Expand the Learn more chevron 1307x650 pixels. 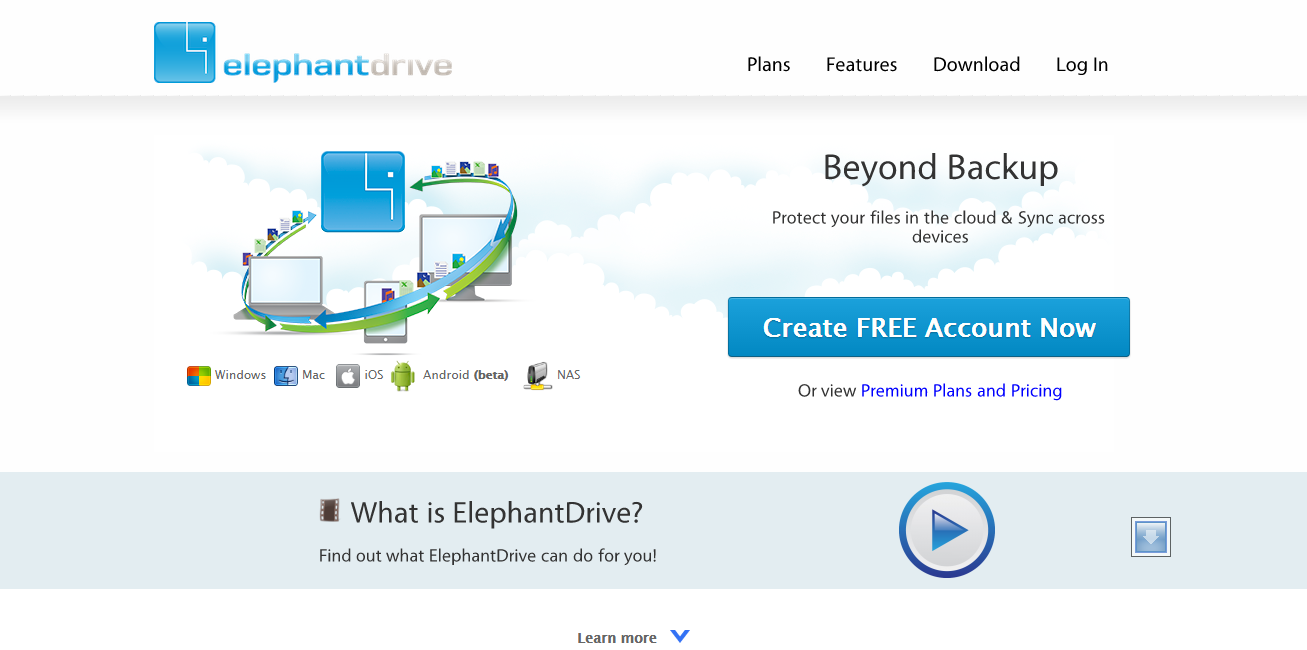click(x=680, y=636)
